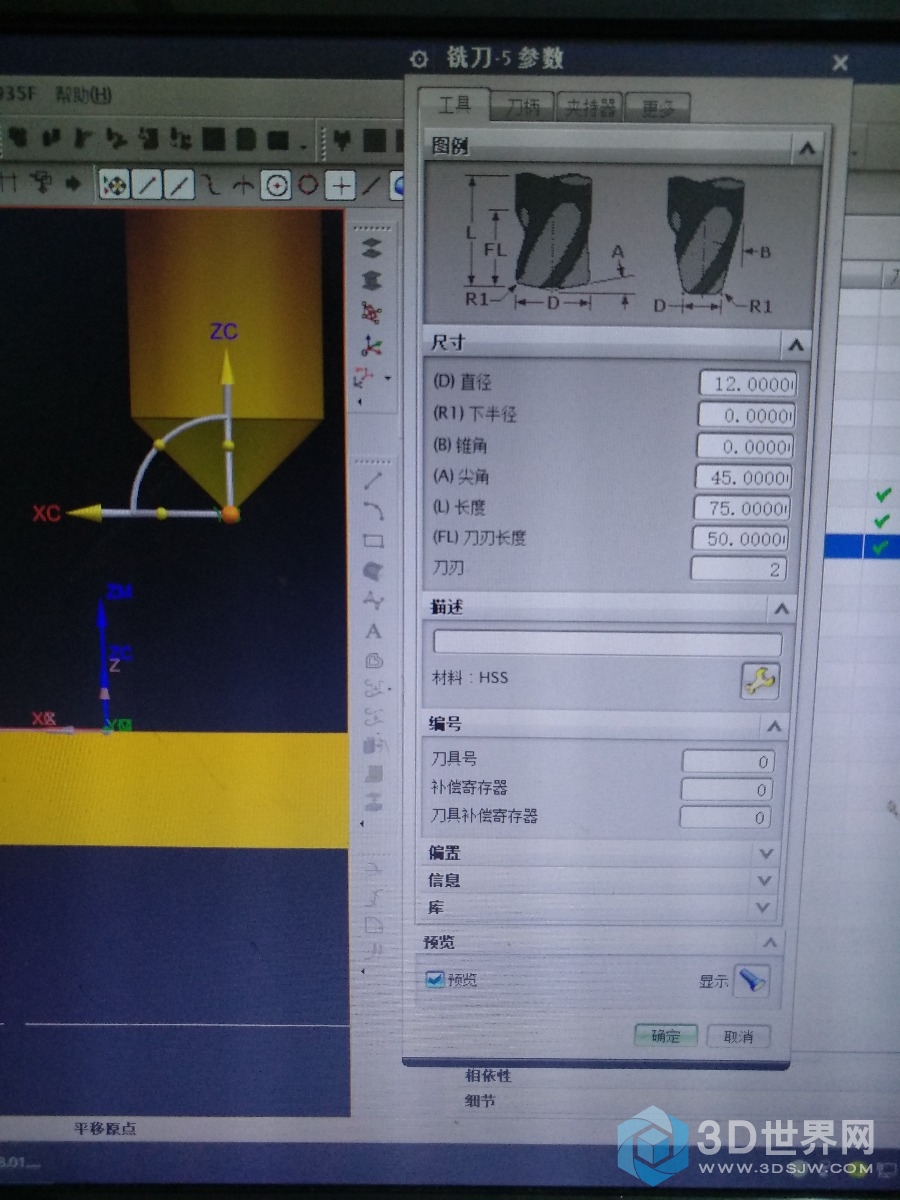Screen dimensions: 900x1200
Task: Open the tool material wrench icon
Action: [760, 681]
